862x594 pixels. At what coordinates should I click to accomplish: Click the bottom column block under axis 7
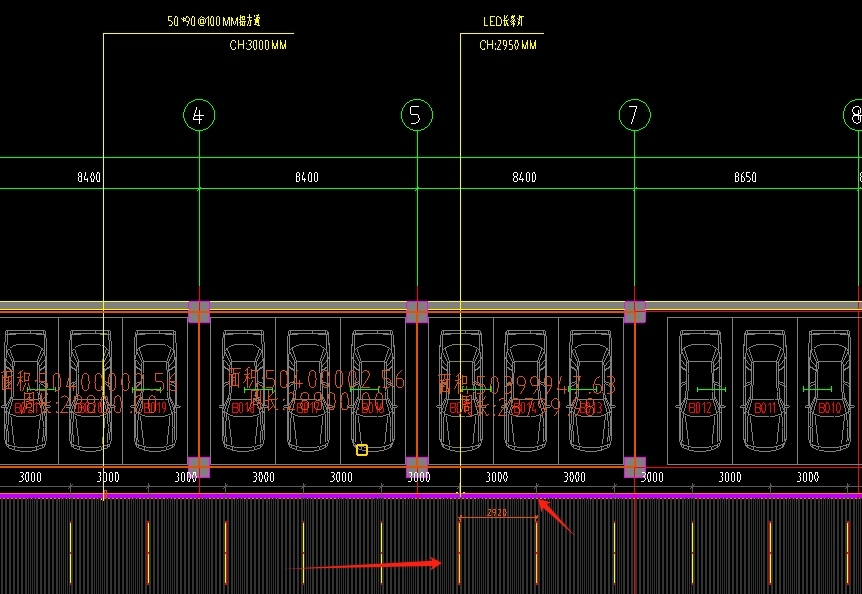[x=635, y=467]
